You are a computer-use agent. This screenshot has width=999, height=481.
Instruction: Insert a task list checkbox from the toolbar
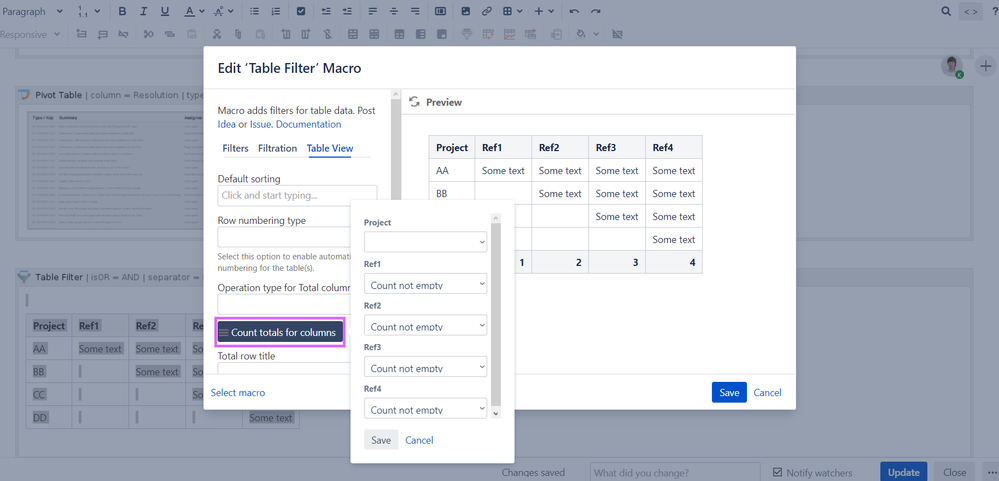click(x=301, y=11)
